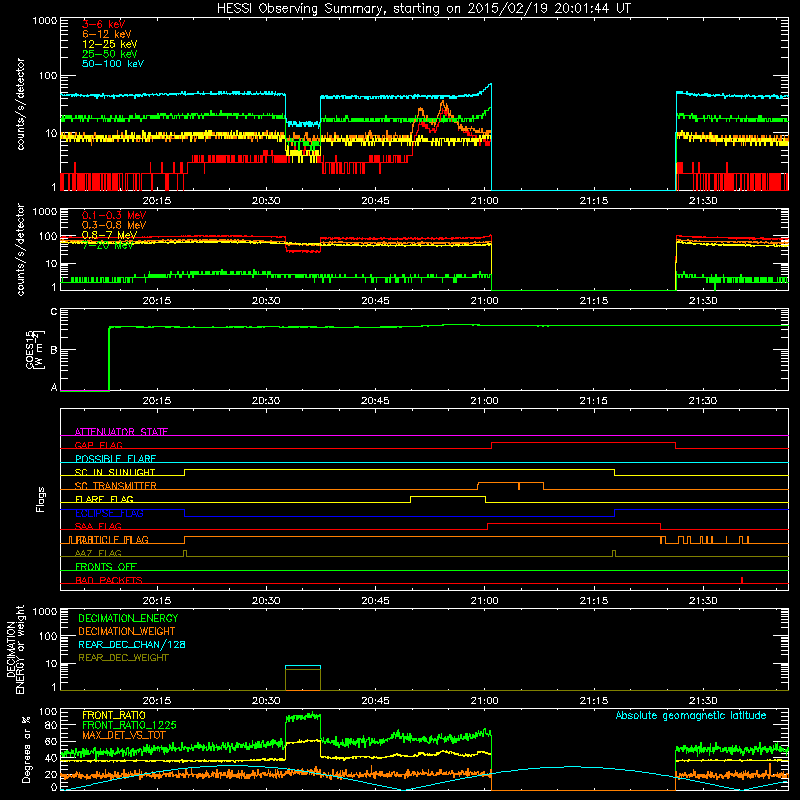Click the 0.3-0.8 MeV legend label
This screenshot has height=800, width=800.
[114, 225]
